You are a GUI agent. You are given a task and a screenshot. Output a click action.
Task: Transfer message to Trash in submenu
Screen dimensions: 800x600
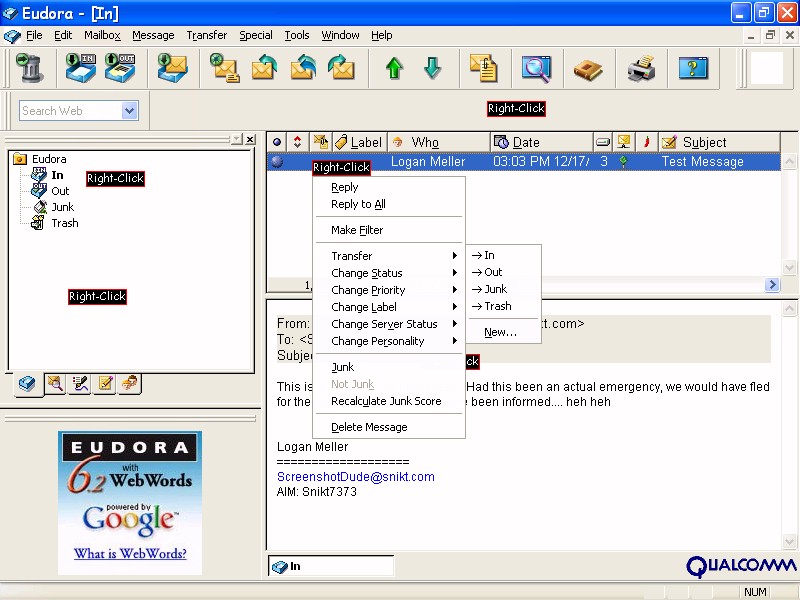(x=504, y=306)
